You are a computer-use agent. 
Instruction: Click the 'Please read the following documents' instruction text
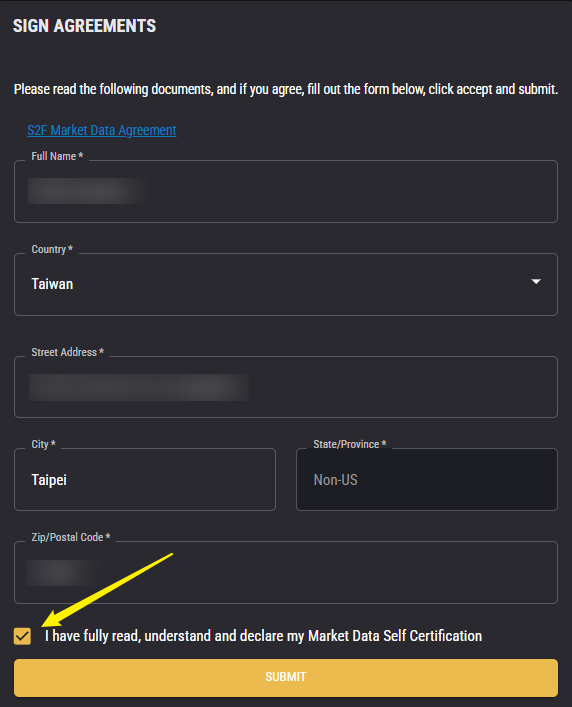286,89
